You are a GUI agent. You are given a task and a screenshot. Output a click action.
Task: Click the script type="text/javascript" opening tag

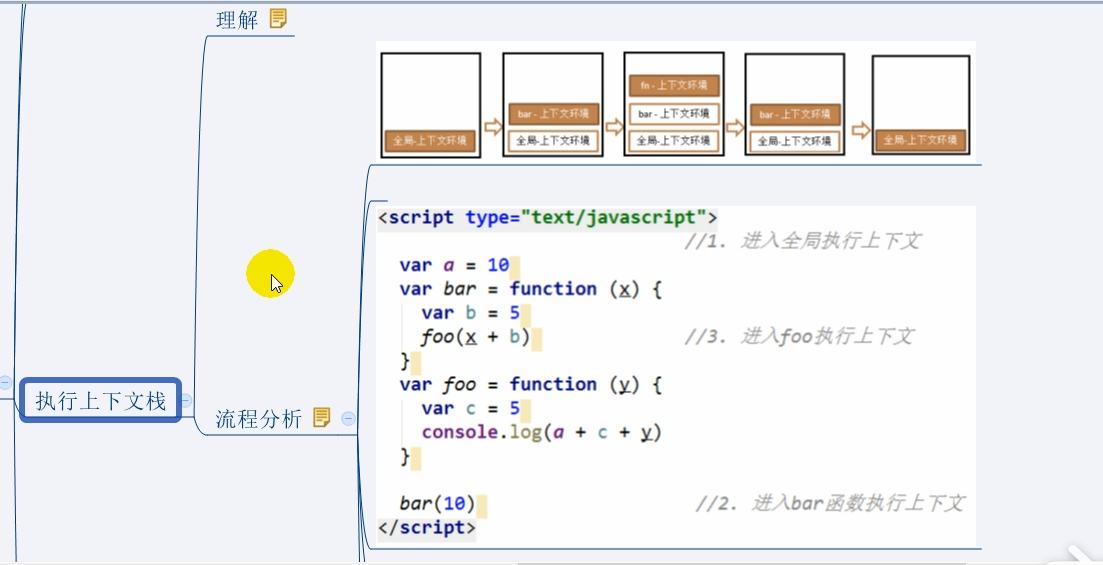(x=547, y=217)
